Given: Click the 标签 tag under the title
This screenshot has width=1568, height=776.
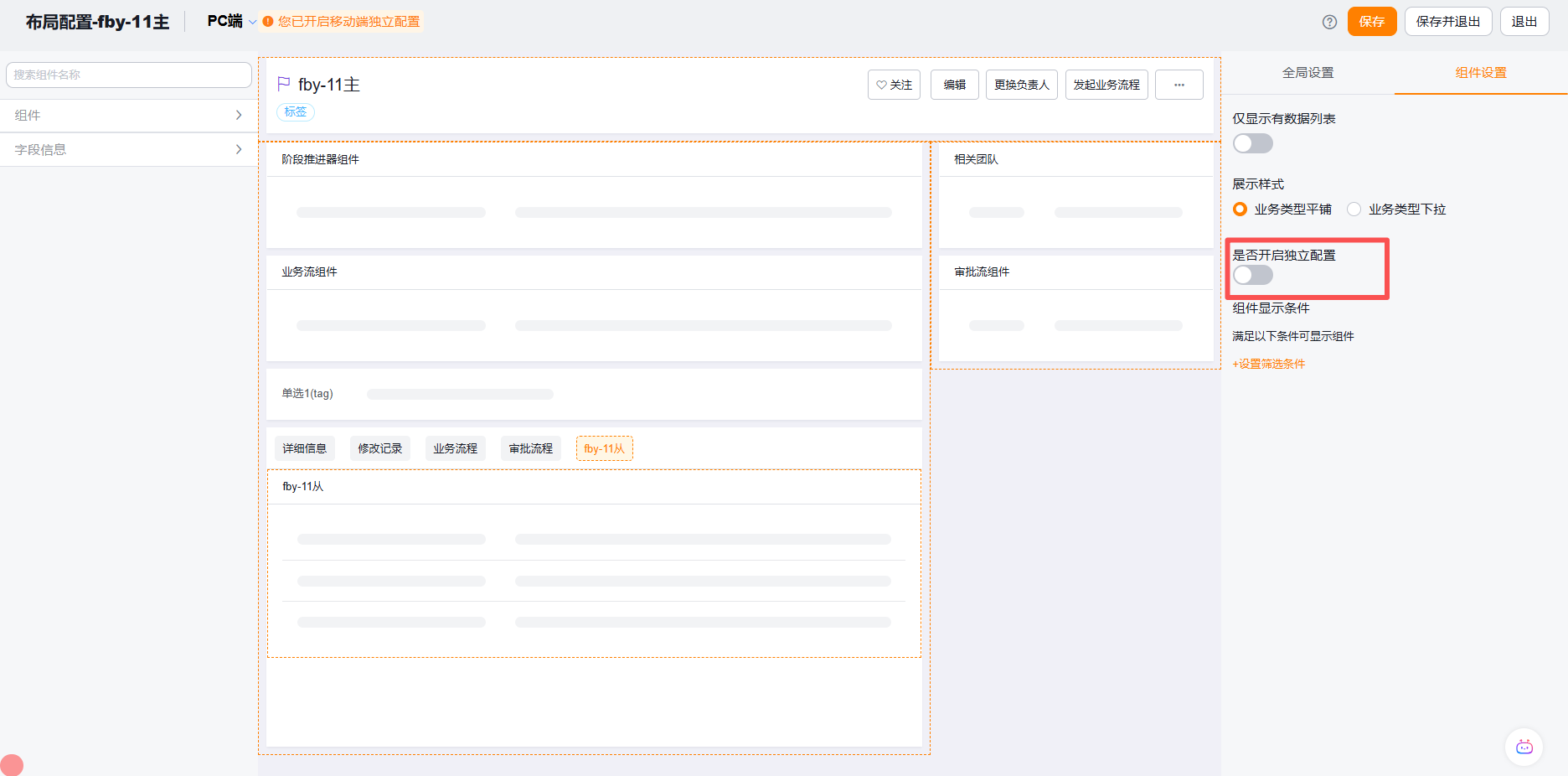Looking at the screenshot, I should [295, 111].
